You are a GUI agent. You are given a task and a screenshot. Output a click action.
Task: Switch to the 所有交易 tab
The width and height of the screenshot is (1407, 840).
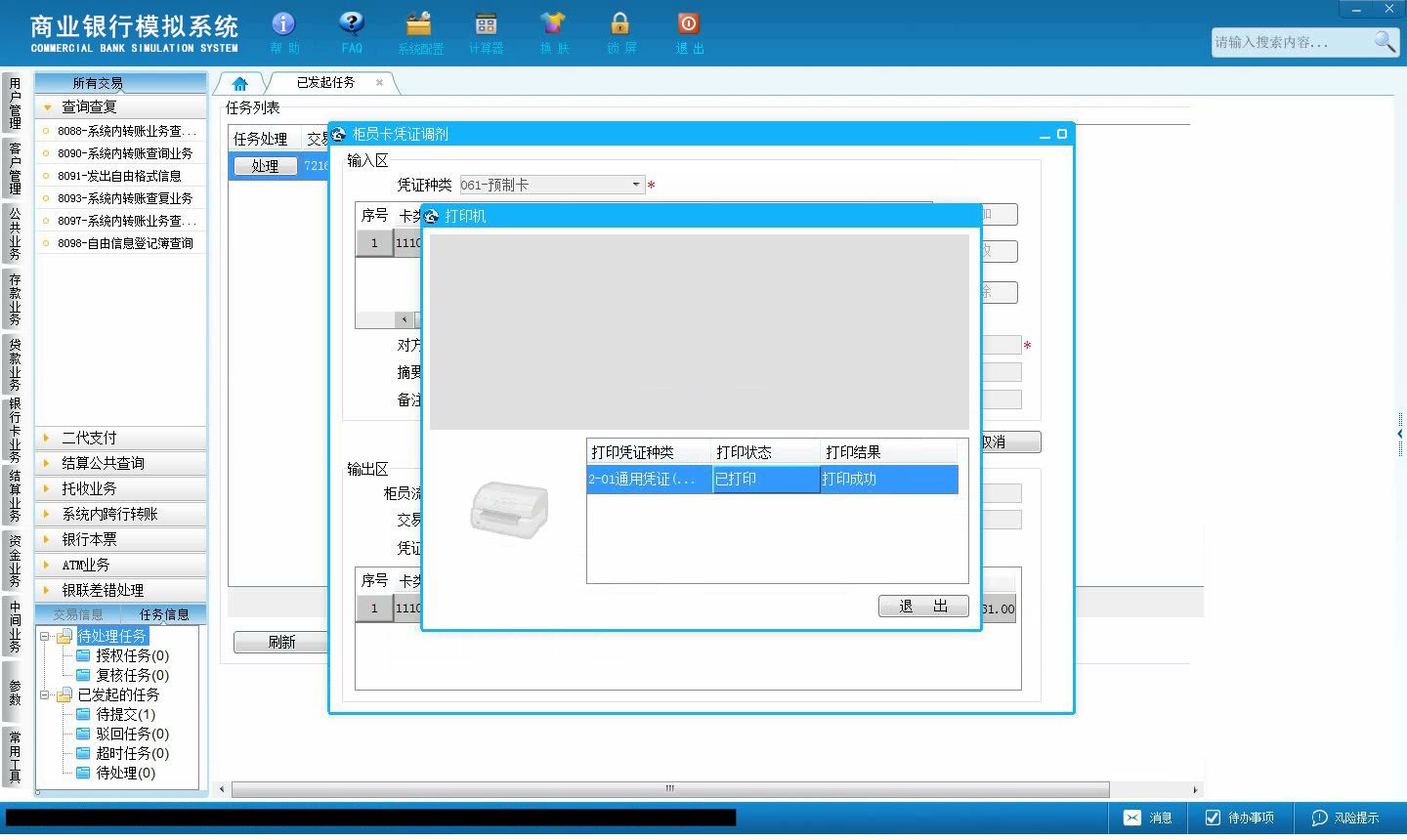pyautogui.click(x=98, y=83)
